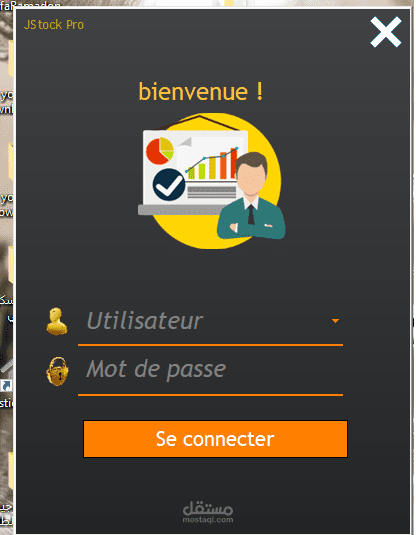Click the bienvenue ! heading text
The width and height of the screenshot is (416, 535).
point(201,91)
